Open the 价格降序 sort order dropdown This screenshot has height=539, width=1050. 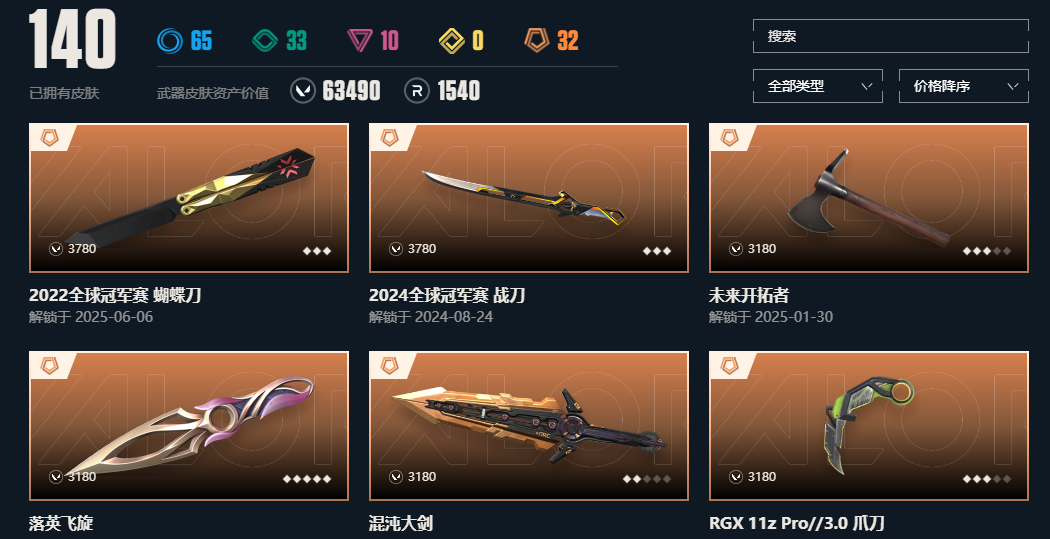click(964, 86)
